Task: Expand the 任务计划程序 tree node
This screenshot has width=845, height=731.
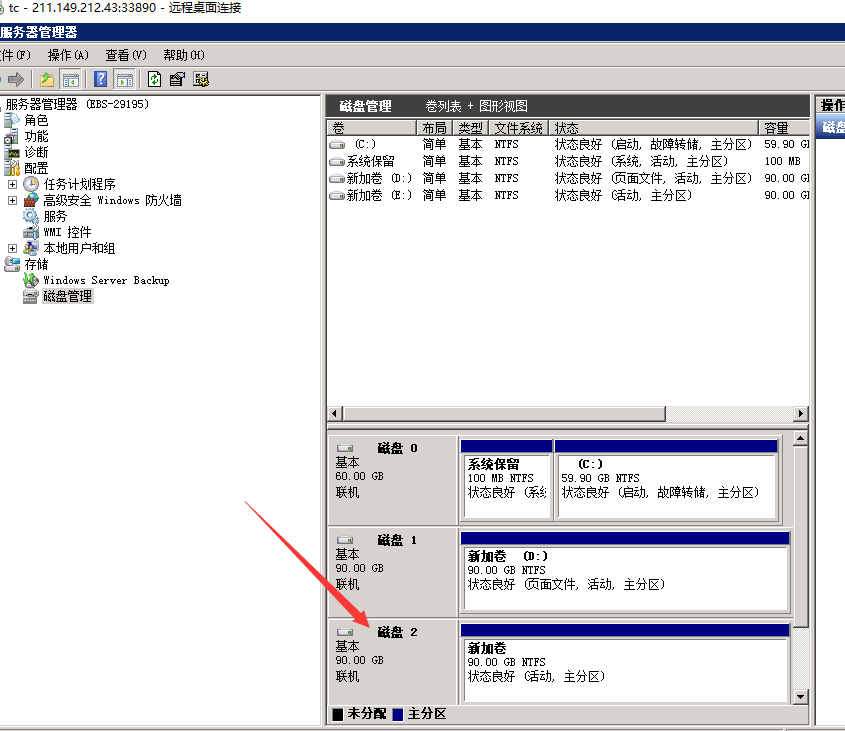Action: (x=12, y=184)
